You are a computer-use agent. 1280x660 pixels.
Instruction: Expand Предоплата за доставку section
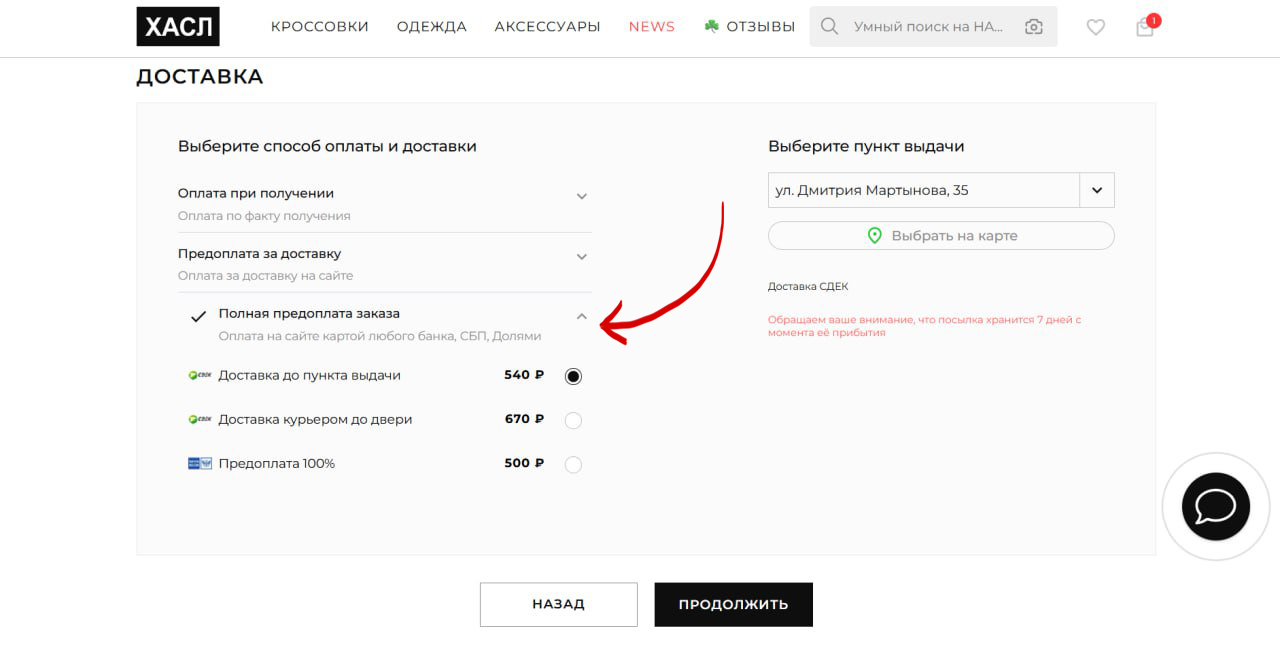point(582,257)
